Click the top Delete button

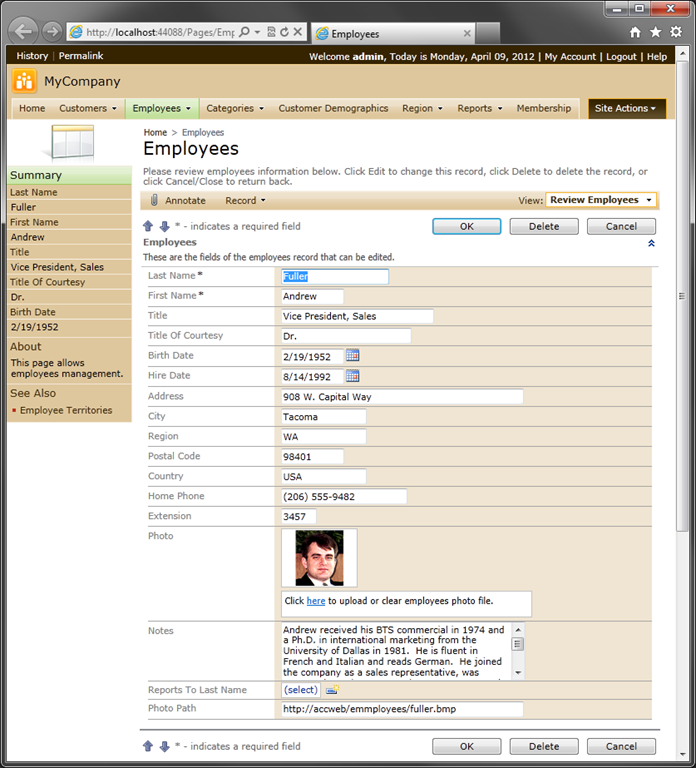click(544, 226)
